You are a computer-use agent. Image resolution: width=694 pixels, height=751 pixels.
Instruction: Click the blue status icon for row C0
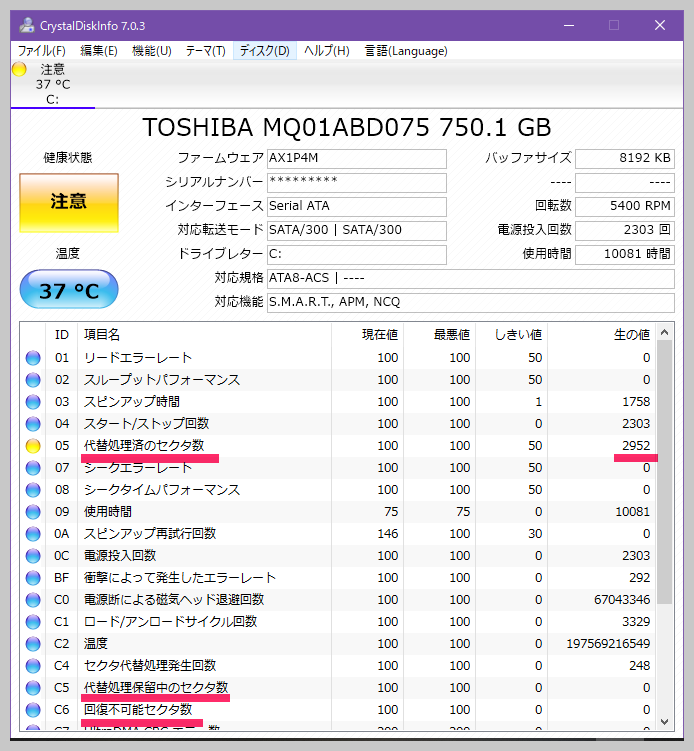coord(33,600)
